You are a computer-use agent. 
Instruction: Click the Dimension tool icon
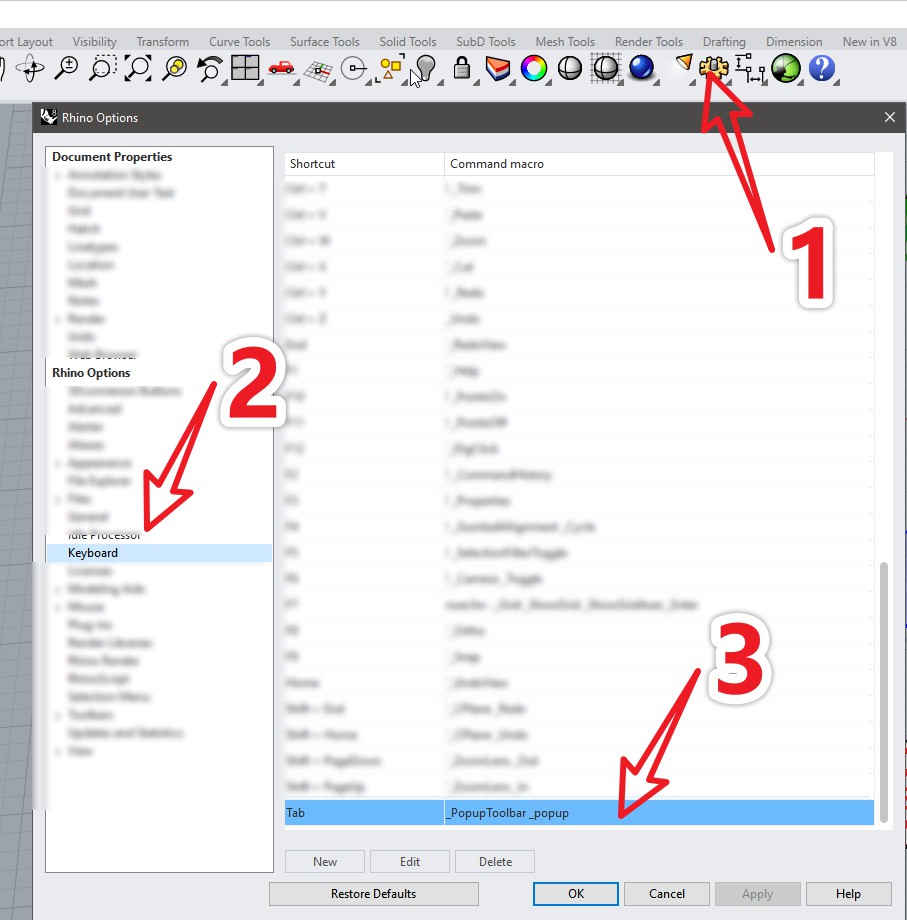pyautogui.click(x=749, y=68)
